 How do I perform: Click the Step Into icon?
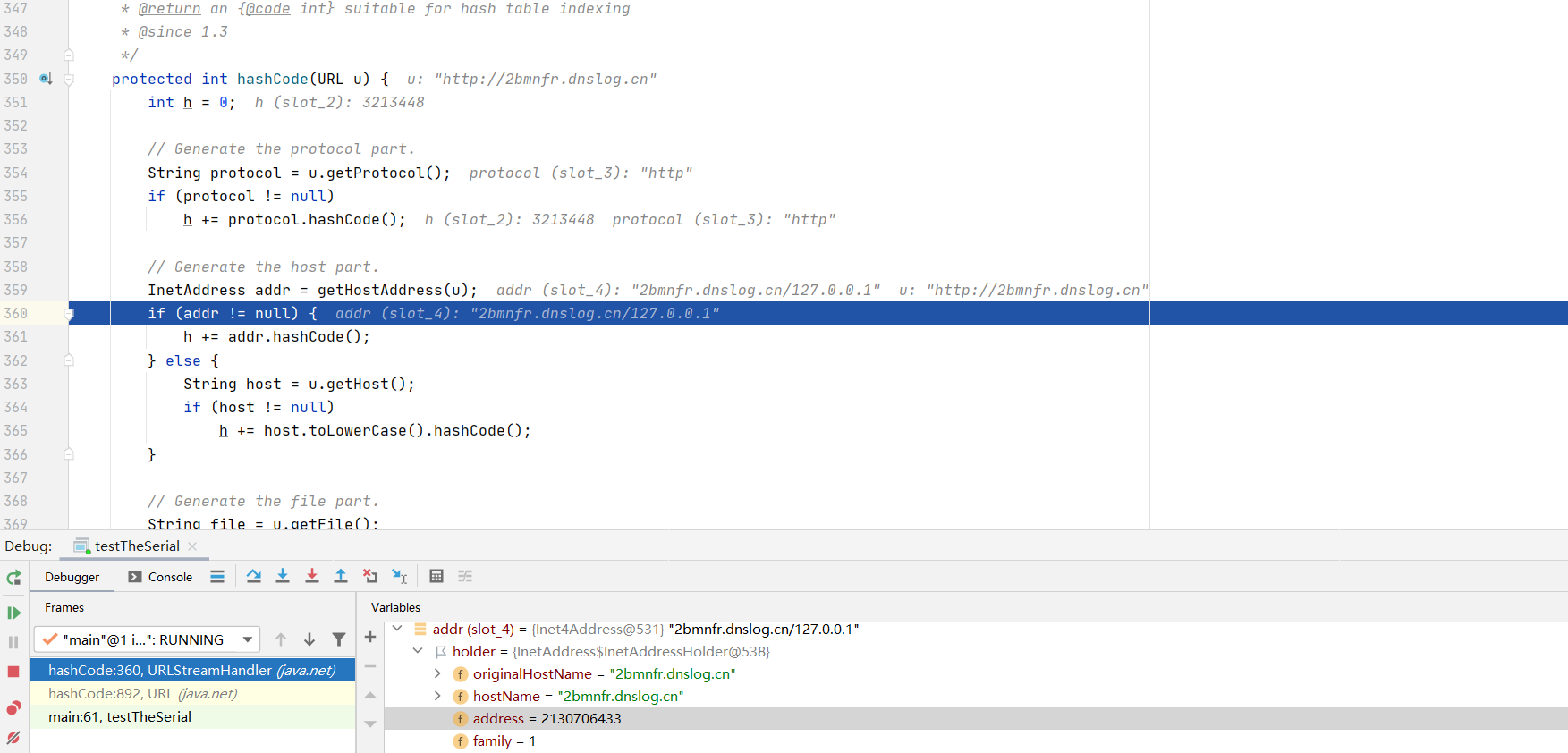coord(283,576)
